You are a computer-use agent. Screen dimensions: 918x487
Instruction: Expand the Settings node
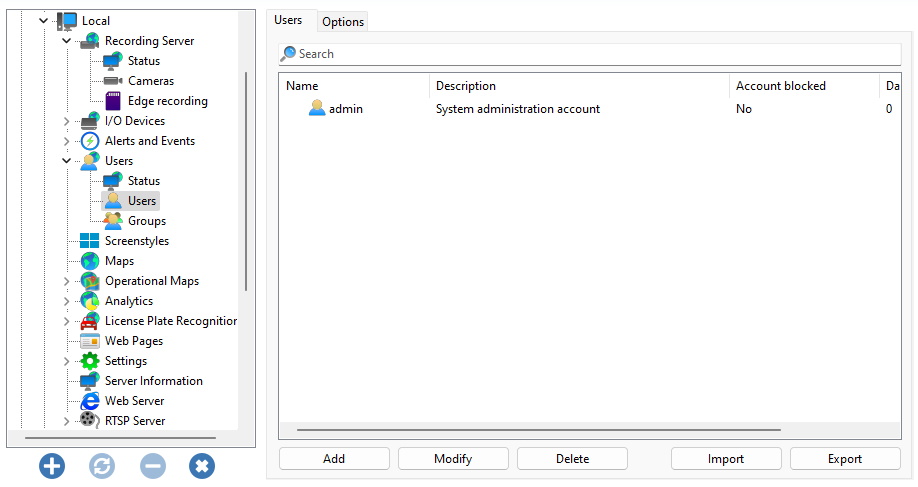[66, 361]
